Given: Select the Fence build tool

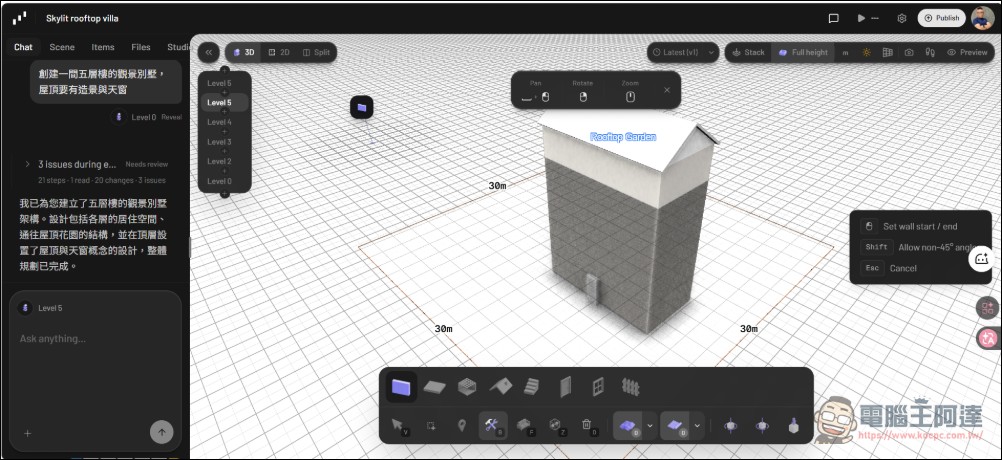Looking at the screenshot, I should [x=630, y=387].
